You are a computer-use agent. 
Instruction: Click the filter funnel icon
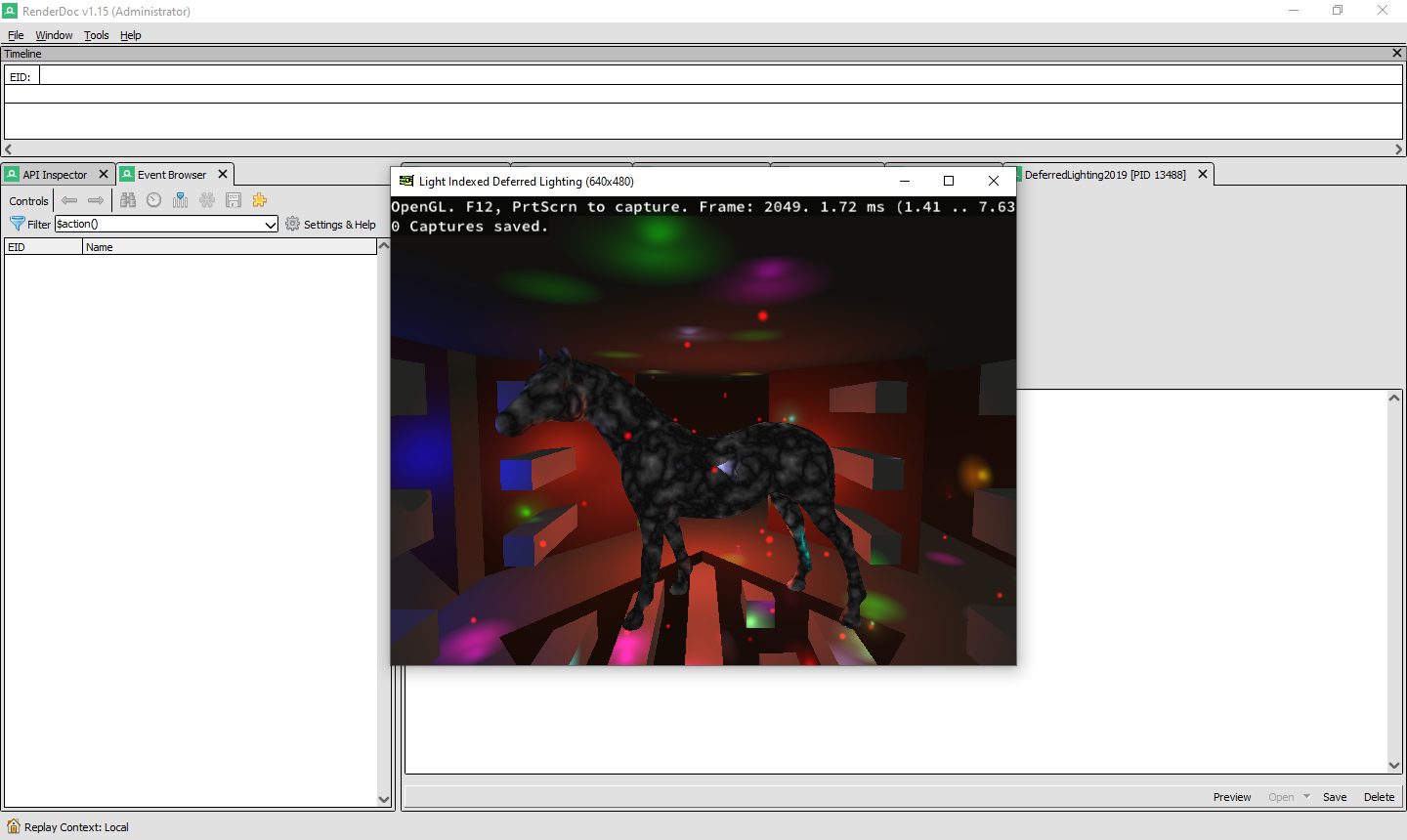coord(19,224)
